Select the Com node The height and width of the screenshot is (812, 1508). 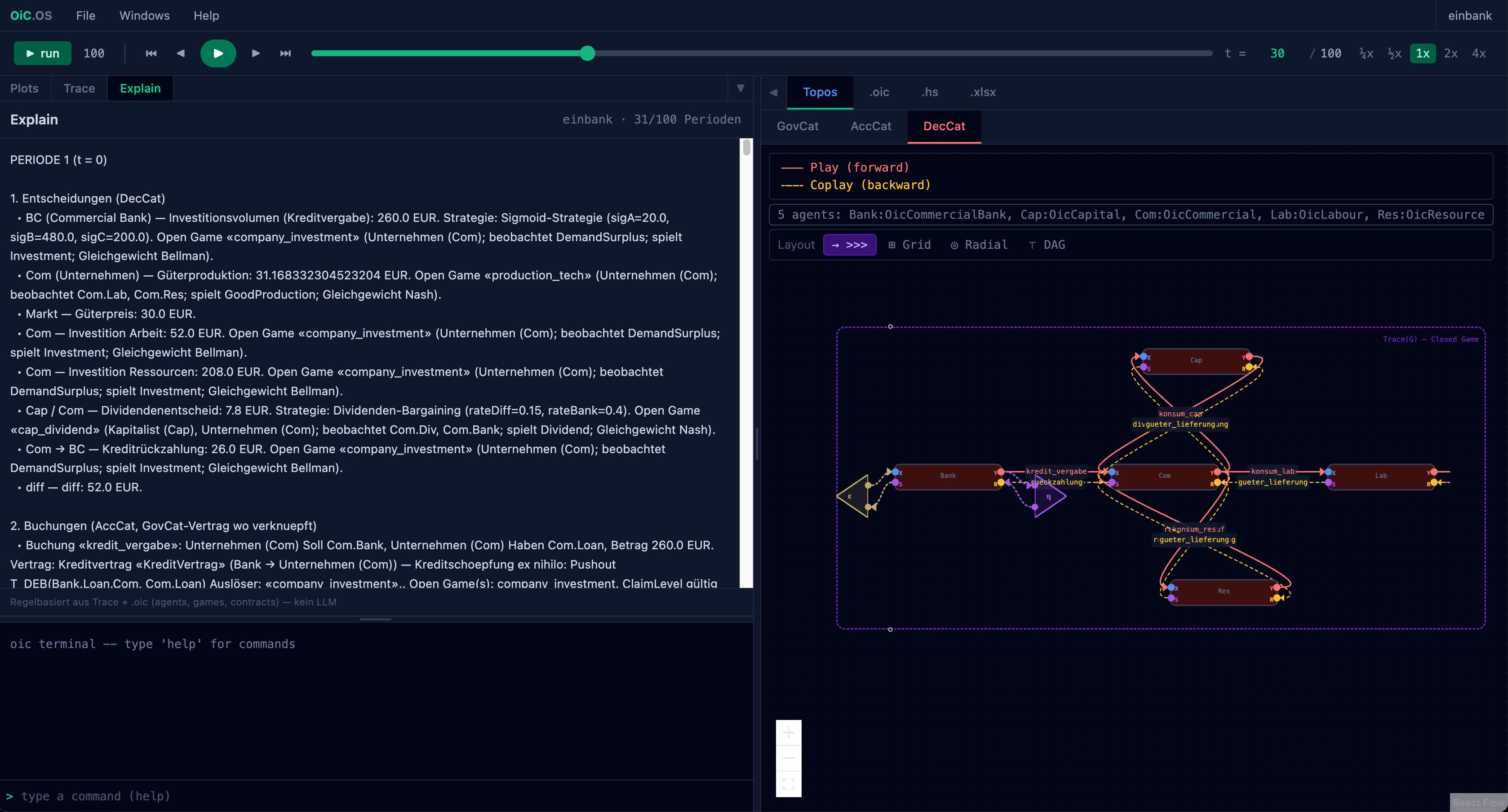[1164, 476]
